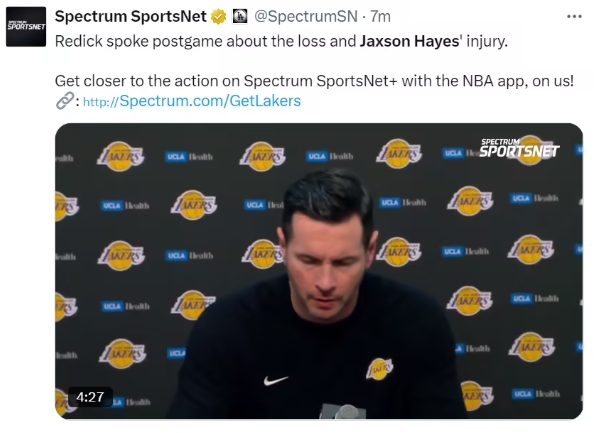599x433 pixels.
Task: Open the Spectrum.com/GetLakers link
Action: pos(192,101)
